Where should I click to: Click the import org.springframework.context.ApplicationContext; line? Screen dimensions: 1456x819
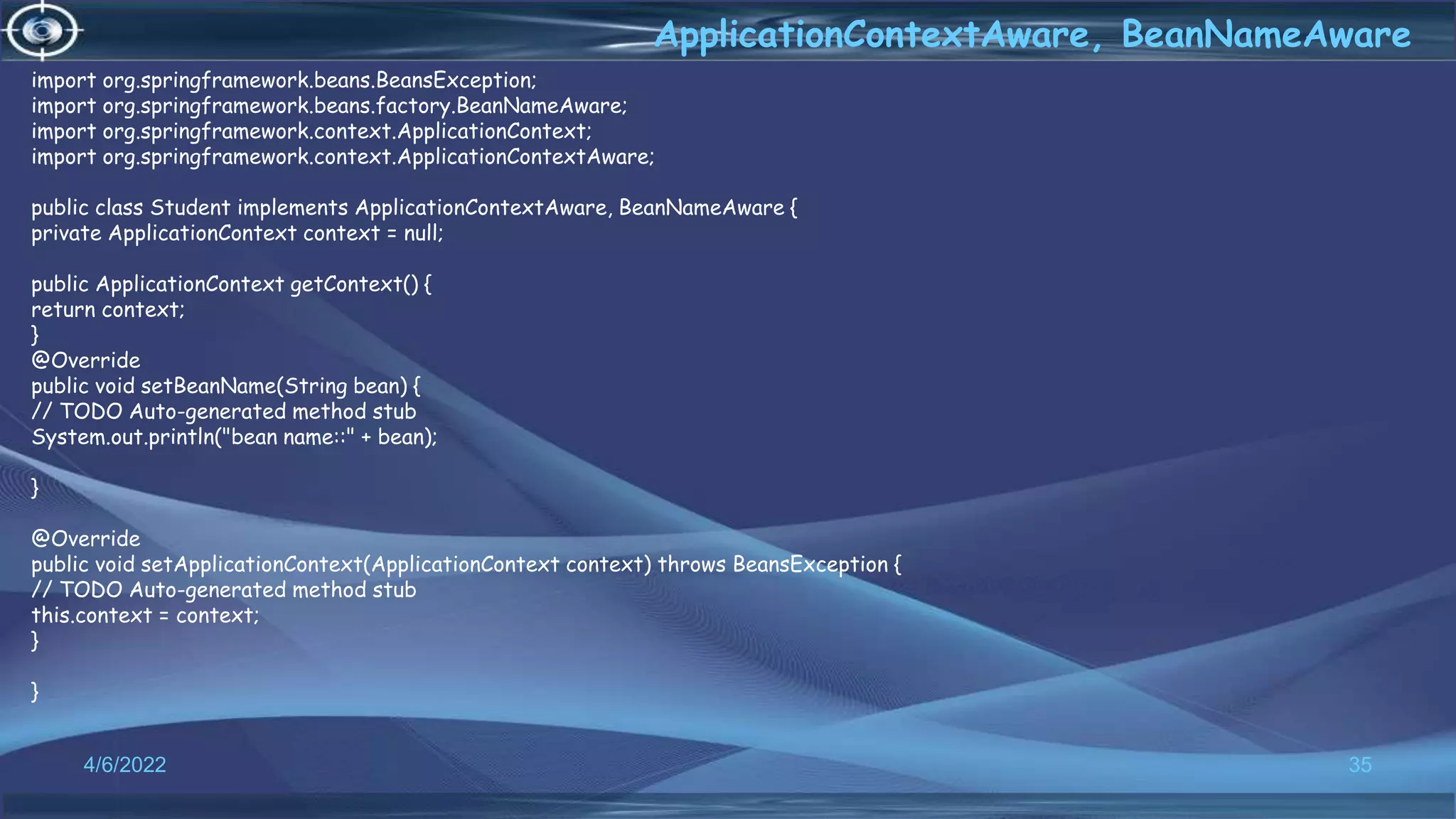click(311, 132)
